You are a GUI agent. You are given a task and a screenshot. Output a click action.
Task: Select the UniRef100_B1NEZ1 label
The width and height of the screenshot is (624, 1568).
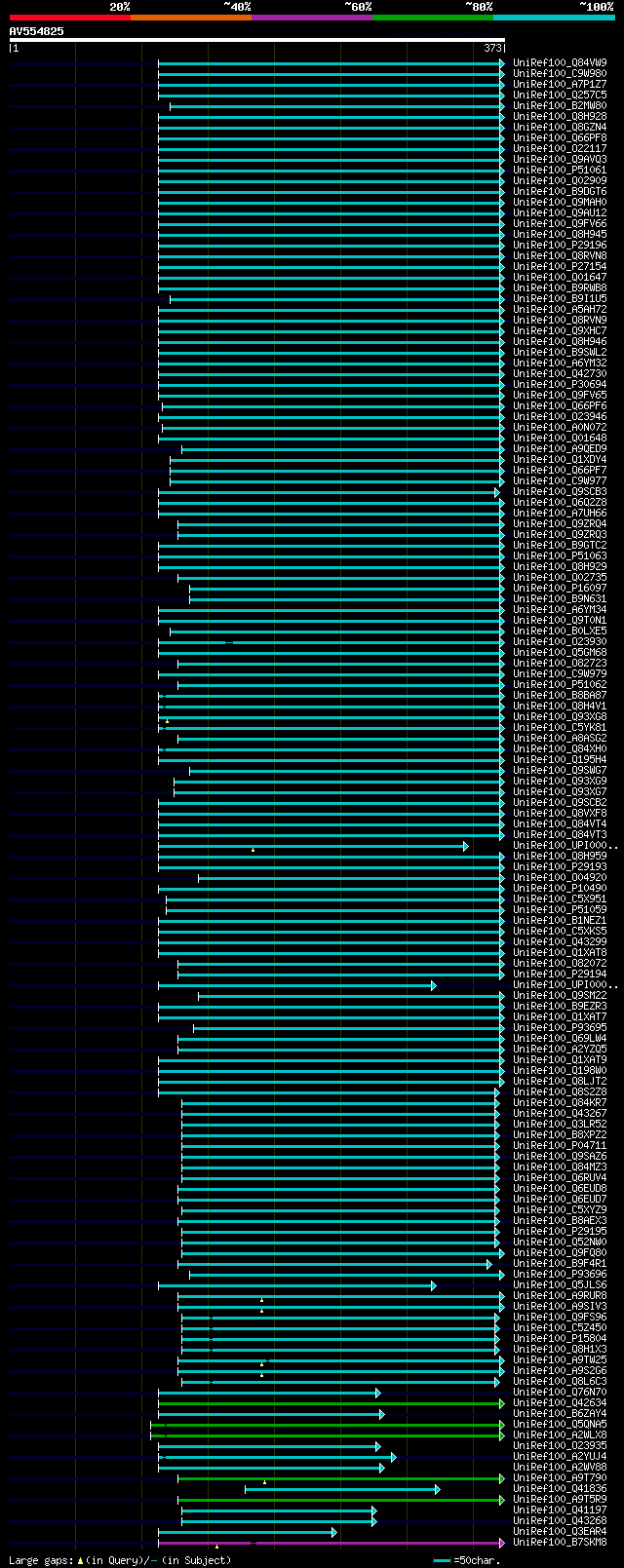[560, 921]
